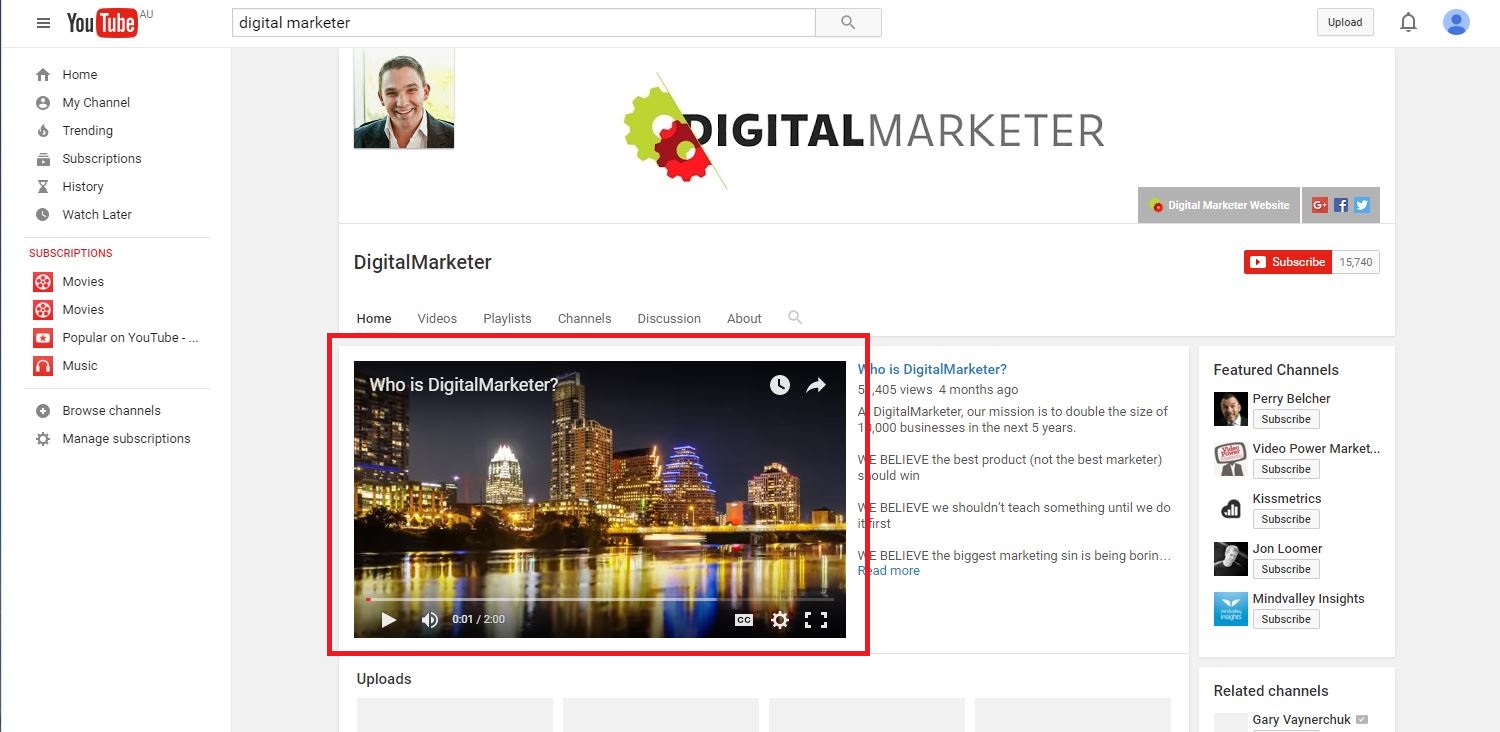Click the Manage subscriptions gear icon
This screenshot has width=1500, height=732.
(x=43, y=439)
